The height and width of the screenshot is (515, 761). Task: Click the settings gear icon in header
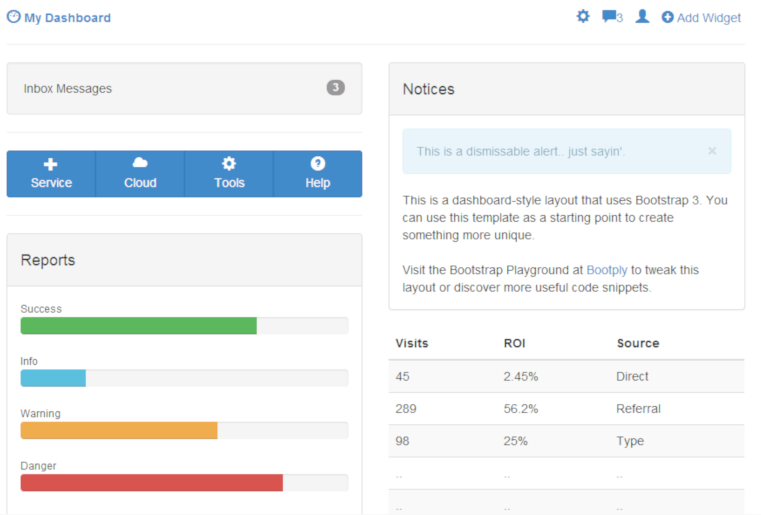click(583, 17)
